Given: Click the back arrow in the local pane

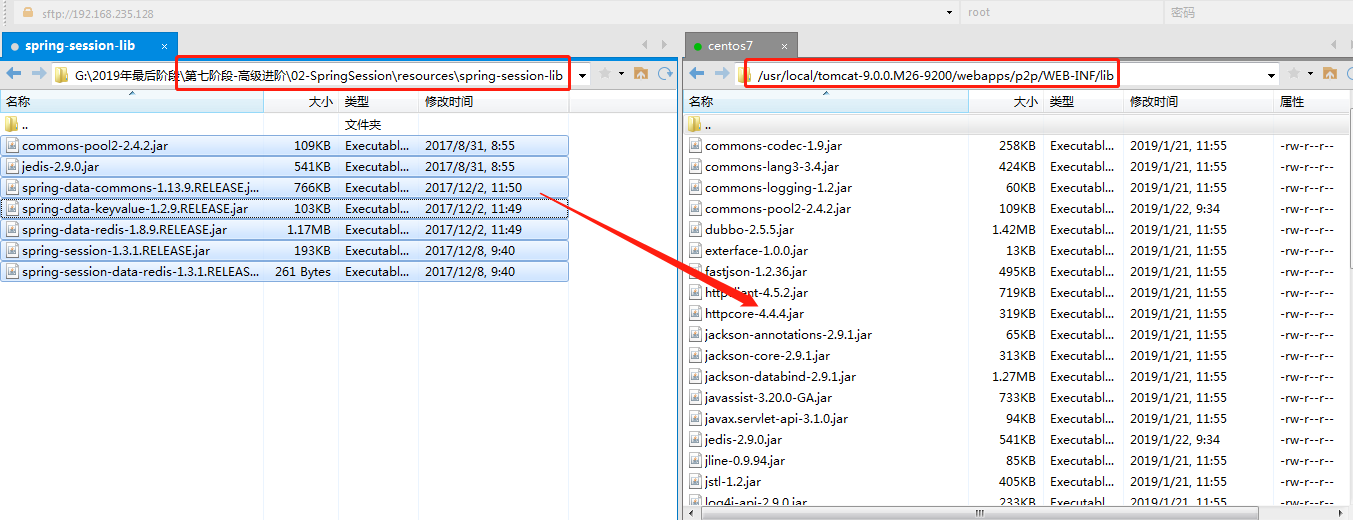Looking at the screenshot, I should 13,74.
